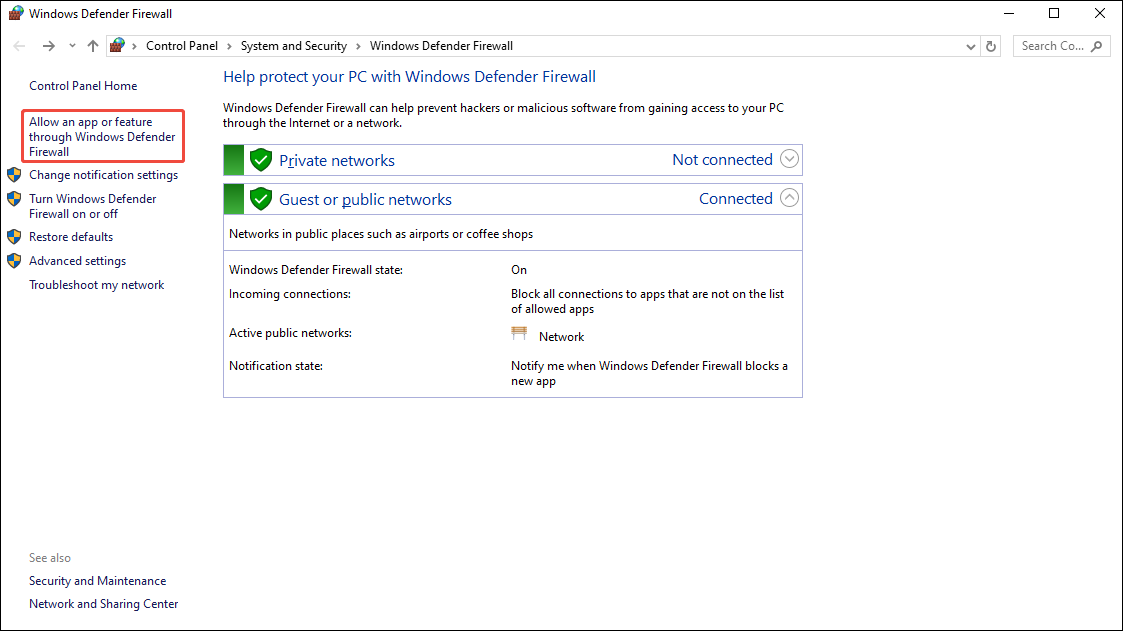This screenshot has height=631, width=1123.
Task: Click the green shield icon for Guest or public networks
Action: point(261,198)
